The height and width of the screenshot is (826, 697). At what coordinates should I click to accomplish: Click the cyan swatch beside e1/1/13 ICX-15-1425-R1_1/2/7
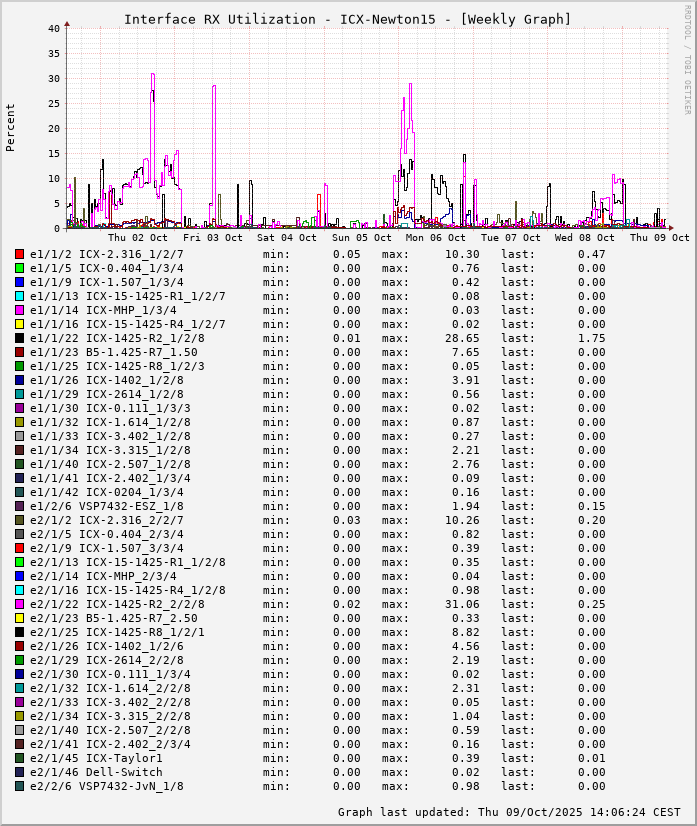point(19,296)
